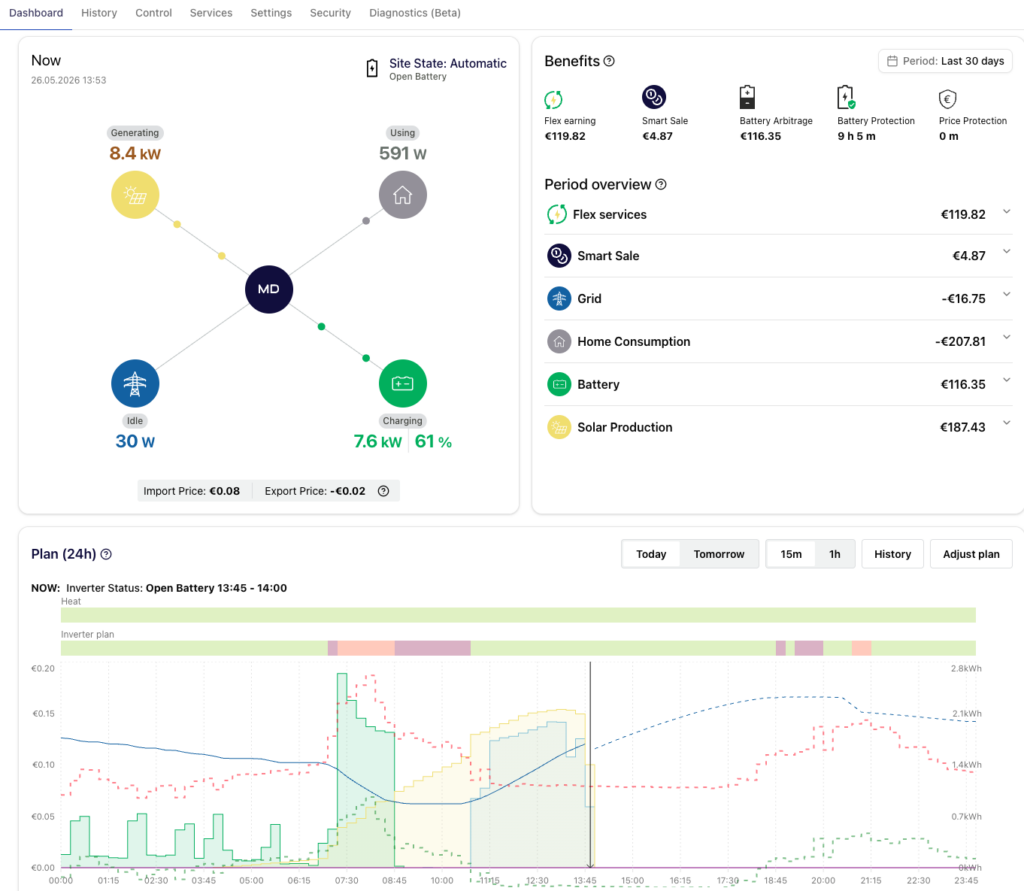This screenshot has height=891, width=1024.
Task: Click the Smart Sale benefit icon
Action: (654, 97)
